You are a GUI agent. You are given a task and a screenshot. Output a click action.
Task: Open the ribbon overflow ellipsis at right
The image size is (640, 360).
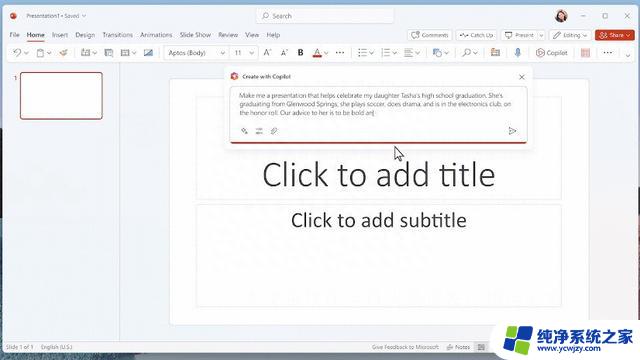click(x=608, y=53)
